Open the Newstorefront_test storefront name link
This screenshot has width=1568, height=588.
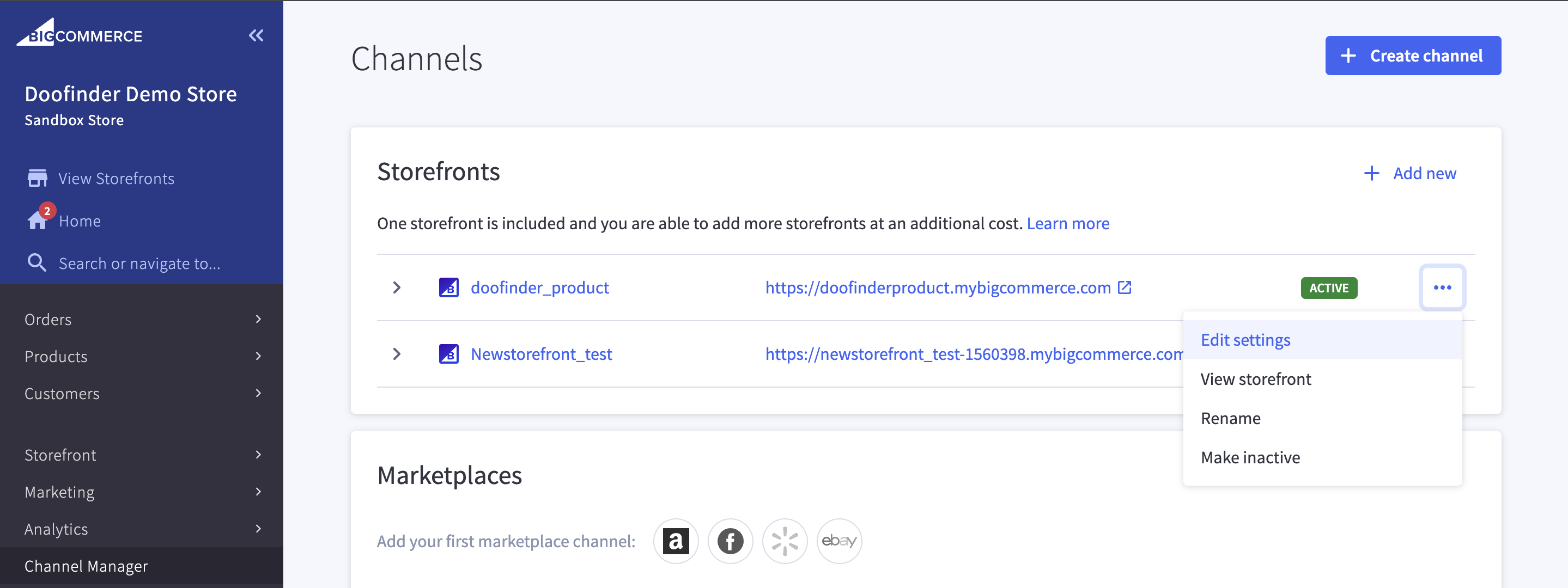click(x=541, y=354)
